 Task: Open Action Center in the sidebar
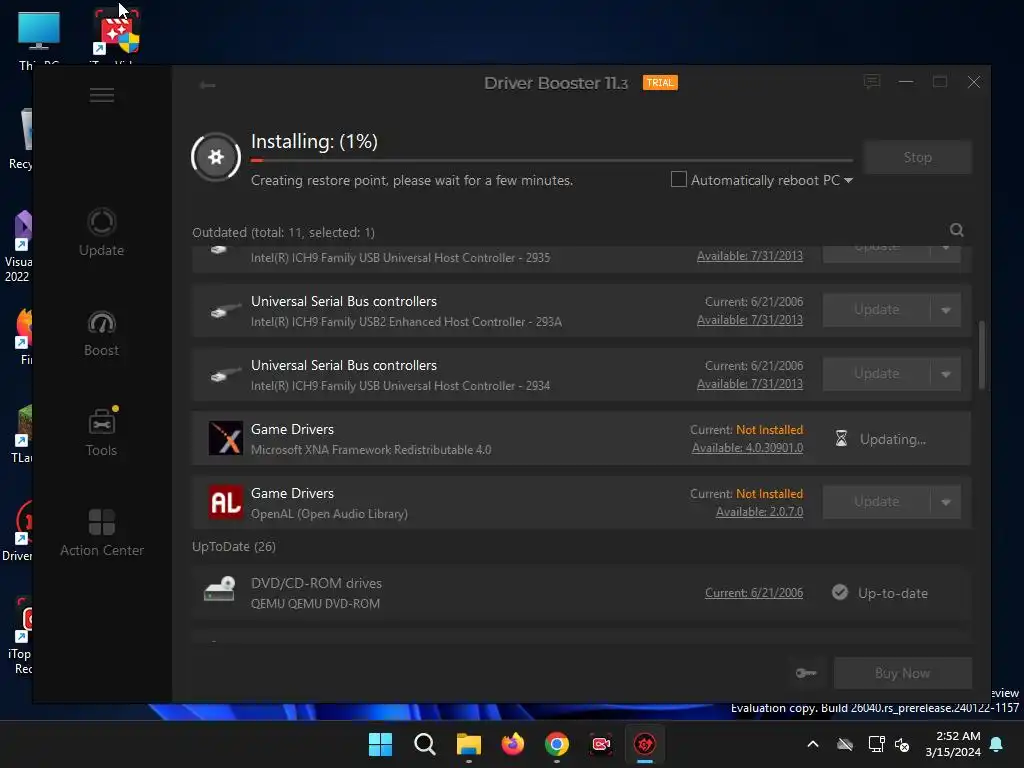click(102, 533)
